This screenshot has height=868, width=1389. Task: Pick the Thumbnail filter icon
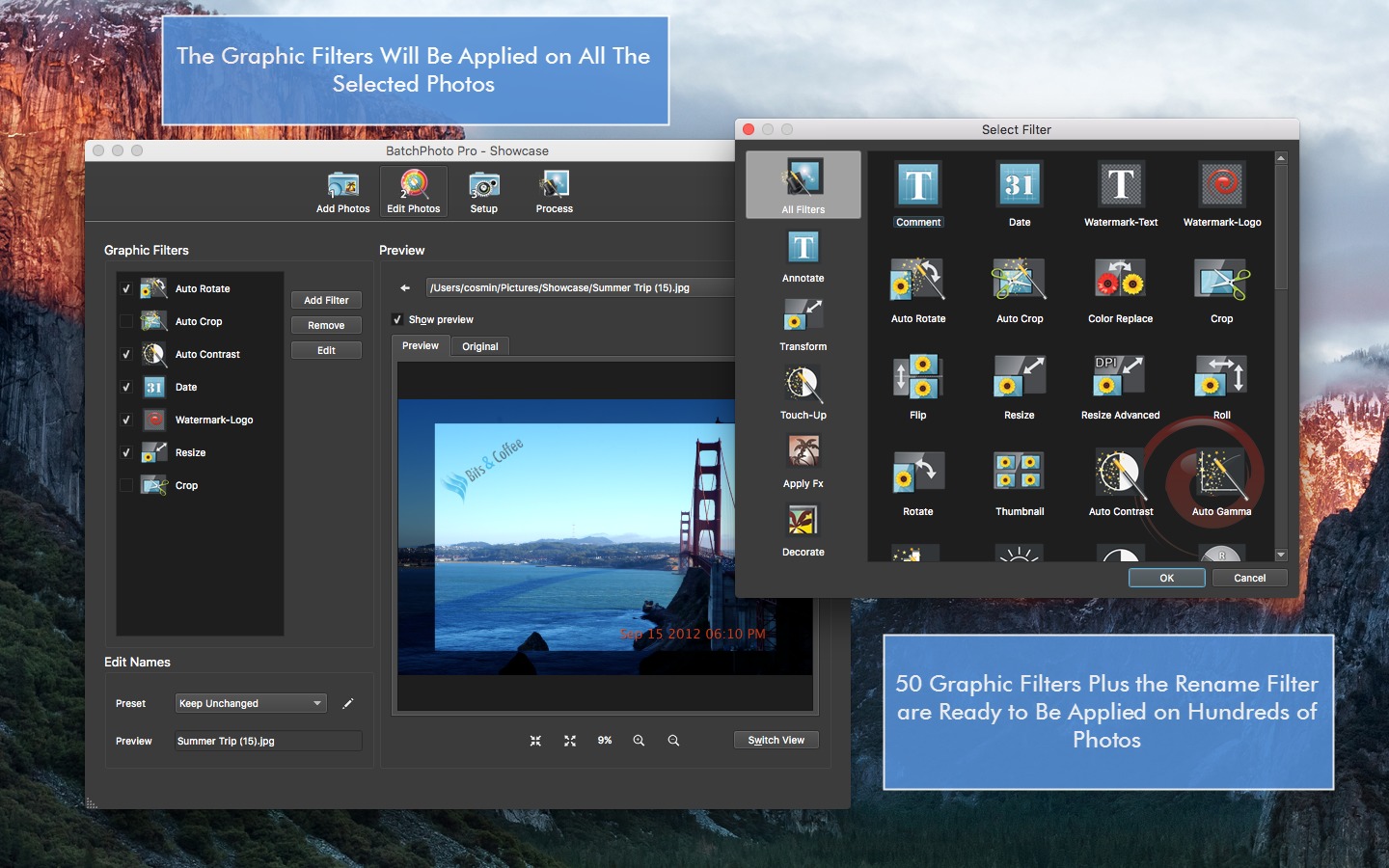[1019, 473]
